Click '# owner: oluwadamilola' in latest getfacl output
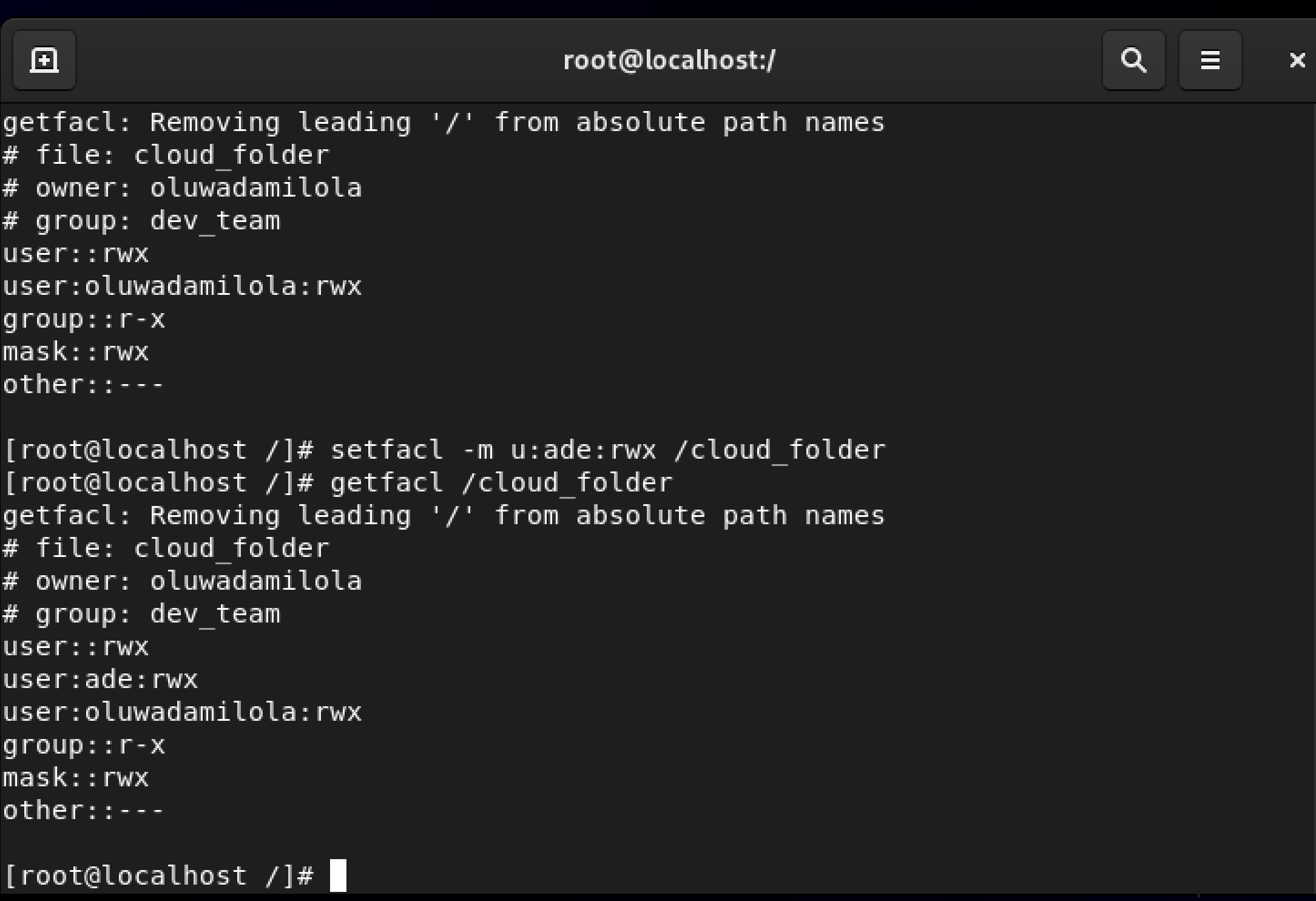The image size is (1316, 901). 182,581
